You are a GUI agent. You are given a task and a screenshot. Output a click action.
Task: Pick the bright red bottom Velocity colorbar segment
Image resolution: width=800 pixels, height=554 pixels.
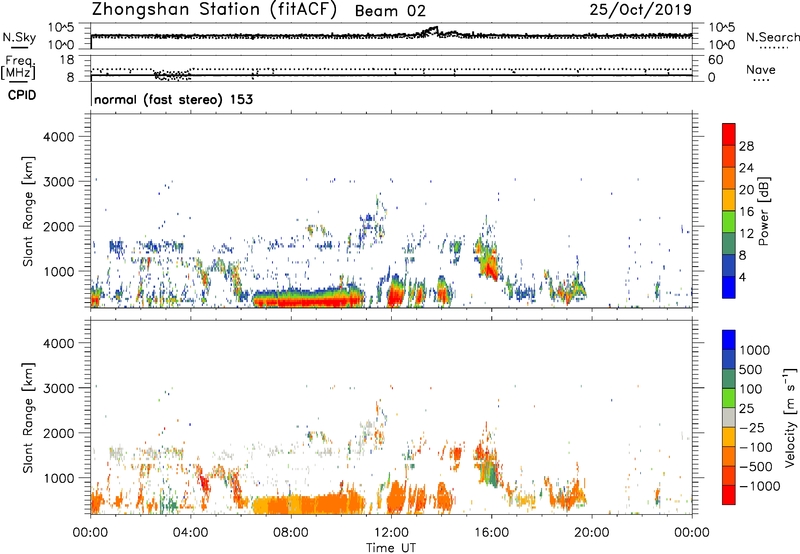(x=729, y=495)
